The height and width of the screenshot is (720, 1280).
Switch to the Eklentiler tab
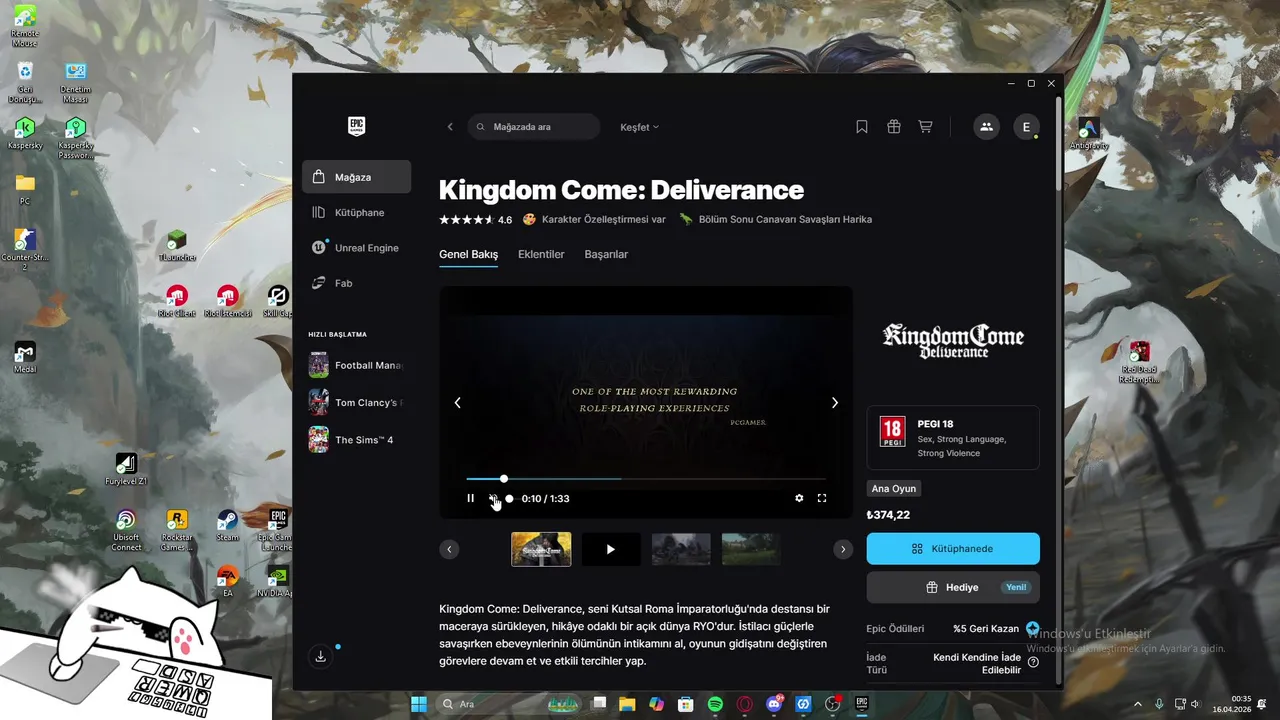(x=541, y=254)
